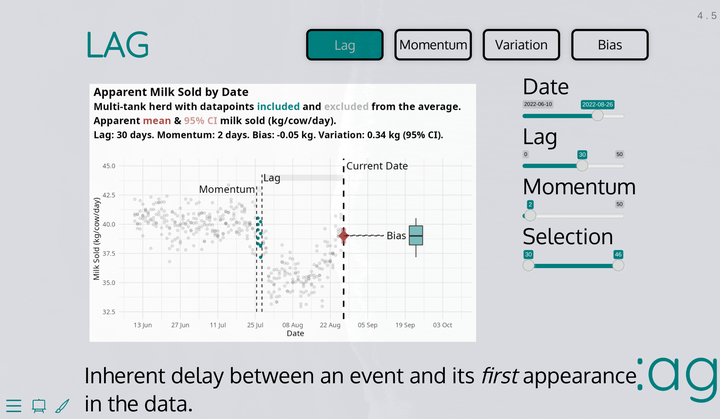Activate the pen drawing notes icon
Image resolution: width=720 pixels, height=419 pixels.
click(62, 405)
